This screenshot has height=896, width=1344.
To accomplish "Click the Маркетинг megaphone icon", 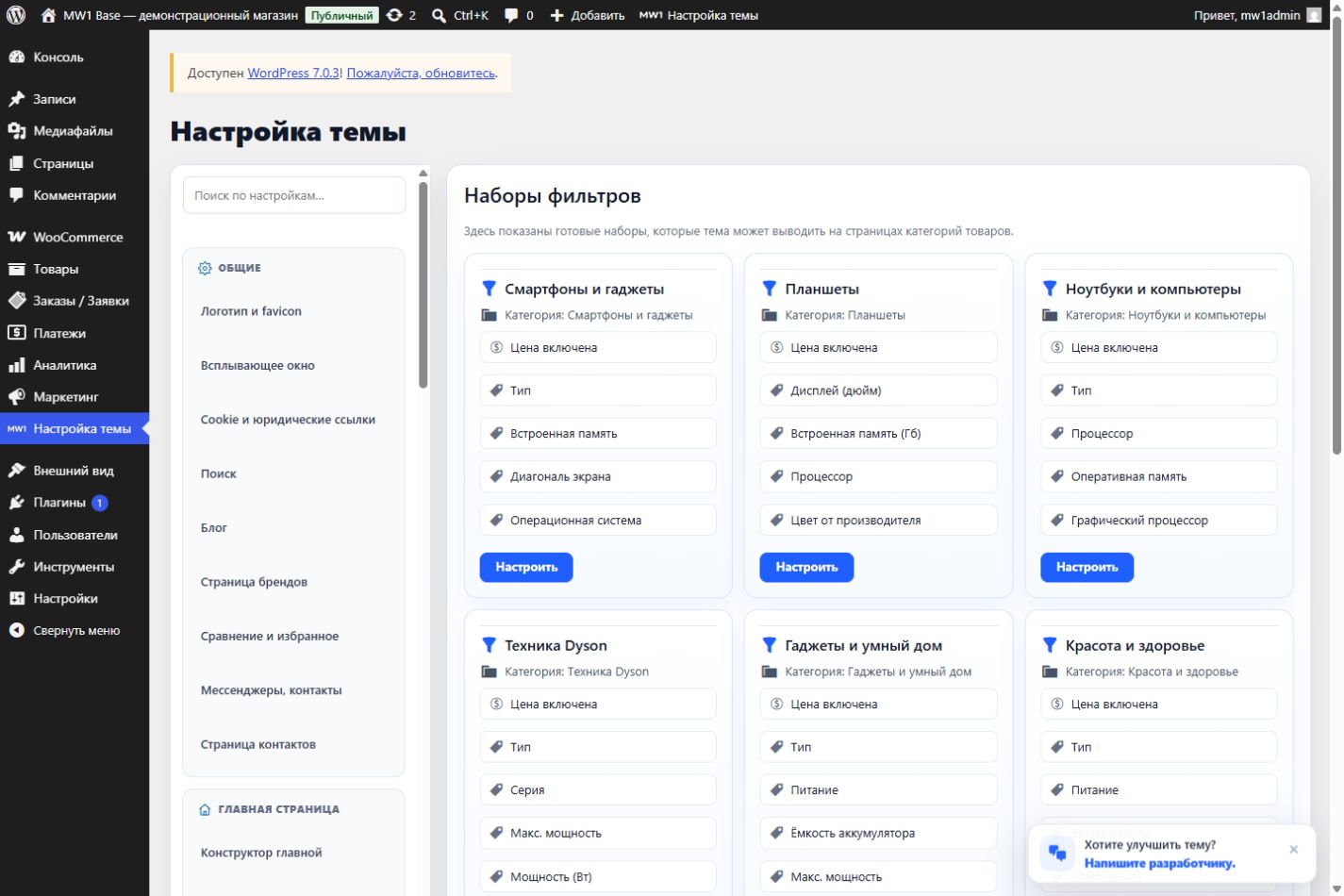I will coord(16,397).
